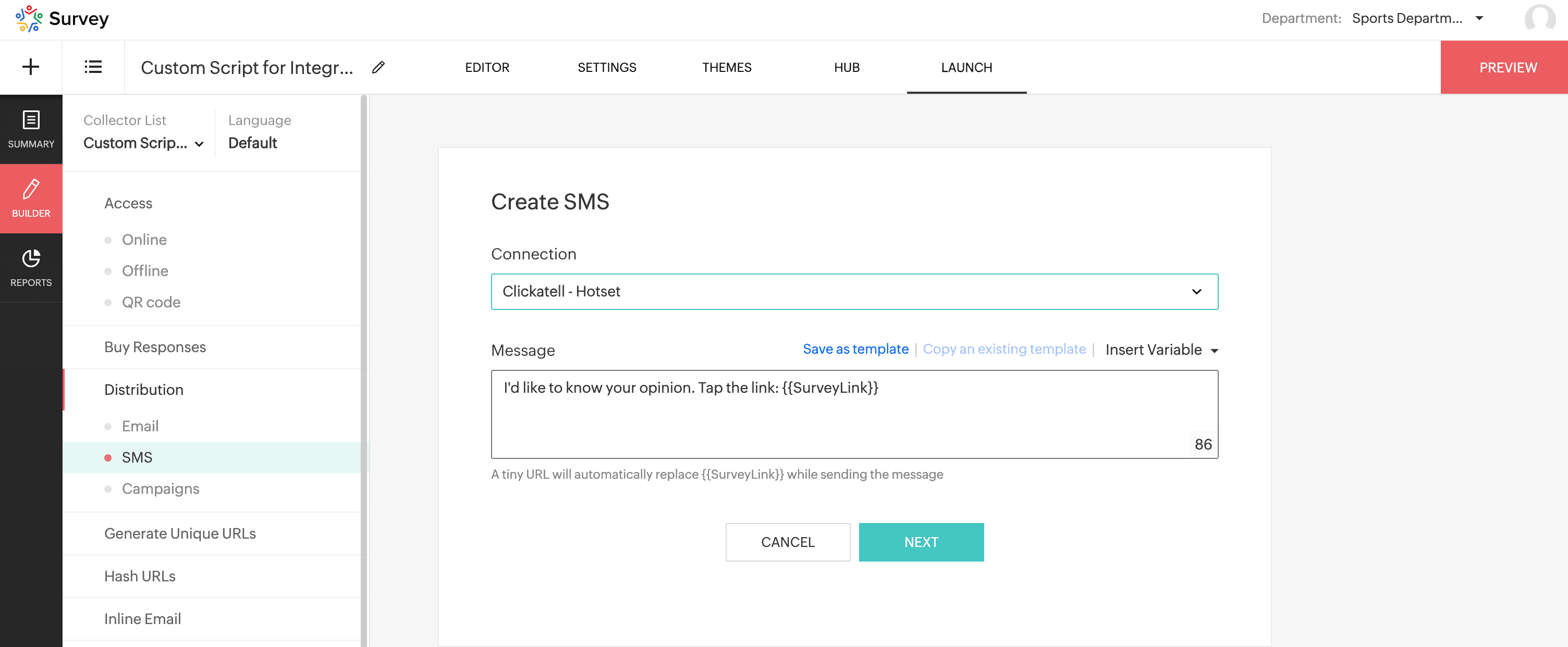The image size is (1568, 647).
Task: Select the Online access option
Action: point(144,240)
